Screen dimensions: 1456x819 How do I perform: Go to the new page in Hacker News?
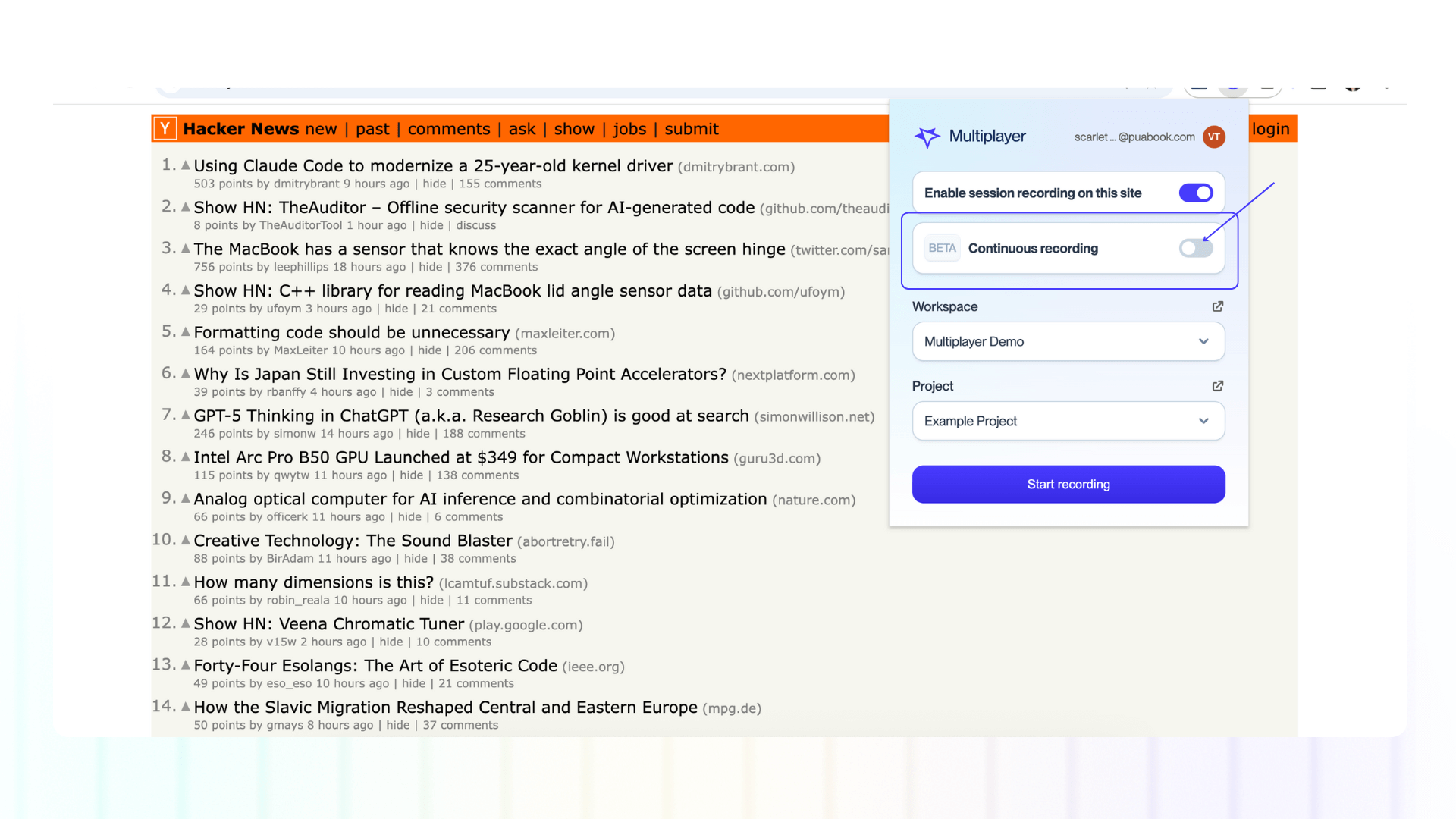321,129
